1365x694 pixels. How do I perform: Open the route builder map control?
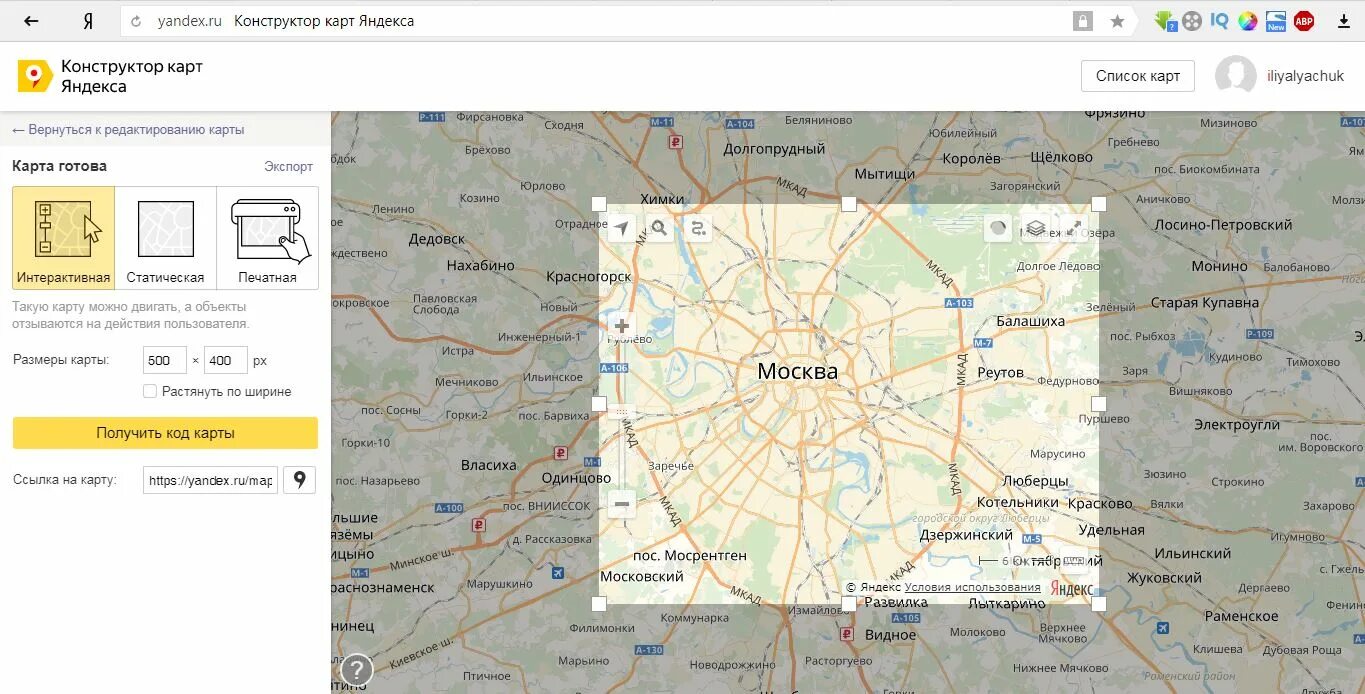click(698, 229)
